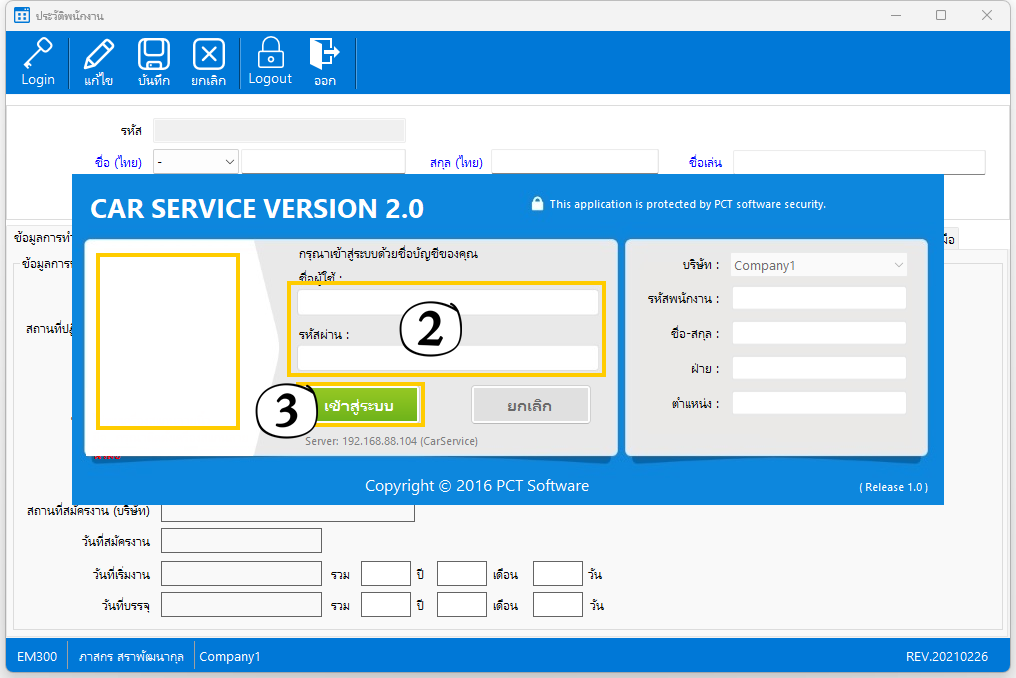Maximize the application window
Image resolution: width=1016 pixels, height=678 pixels.
pos(941,16)
